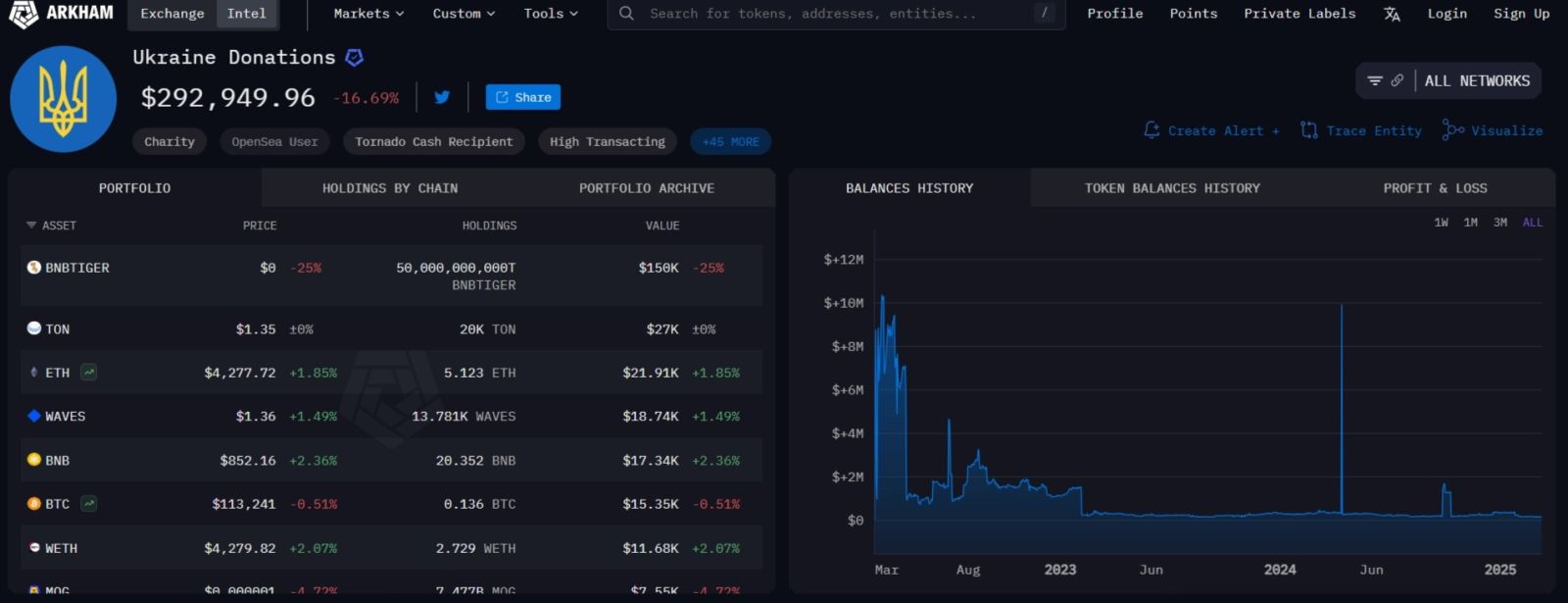Open the Token Balances History tab
The image size is (1568, 603).
[1172, 188]
